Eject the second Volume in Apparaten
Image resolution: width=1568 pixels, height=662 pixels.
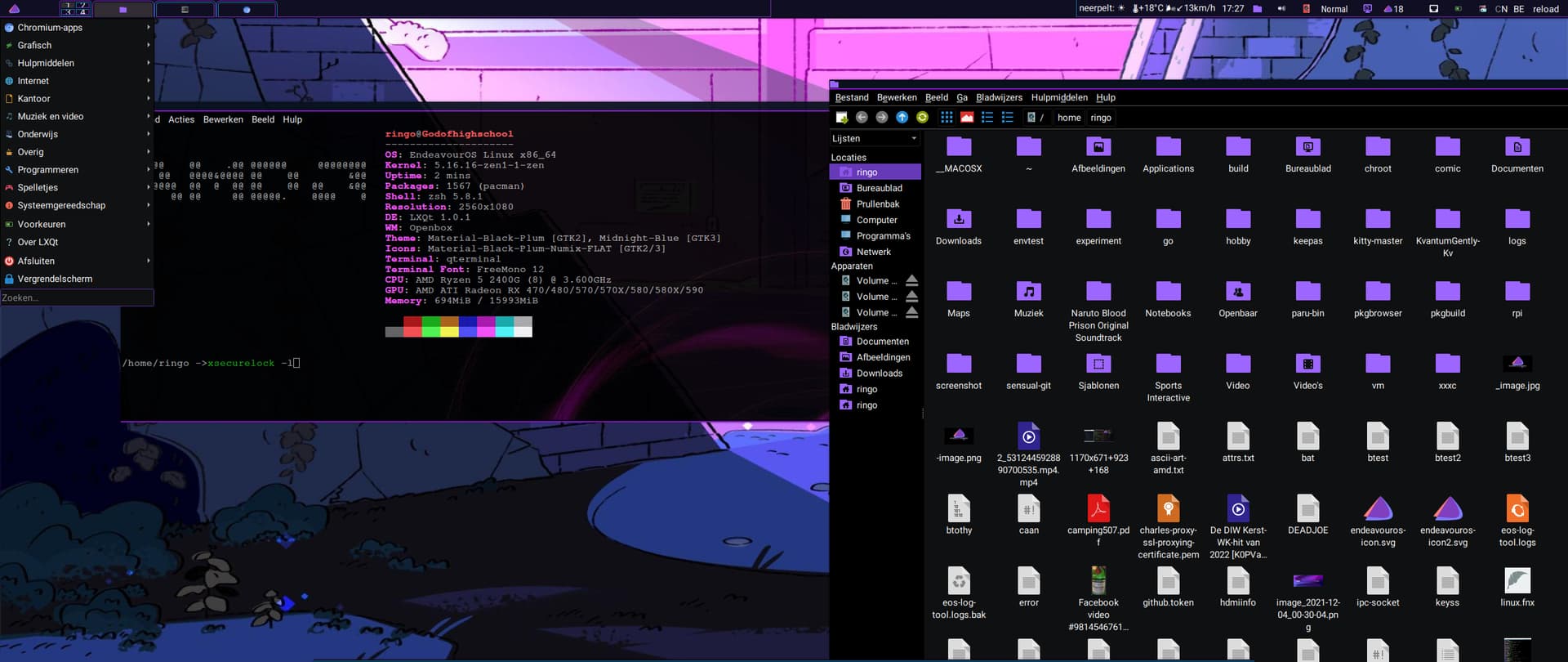pyautogui.click(x=912, y=297)
